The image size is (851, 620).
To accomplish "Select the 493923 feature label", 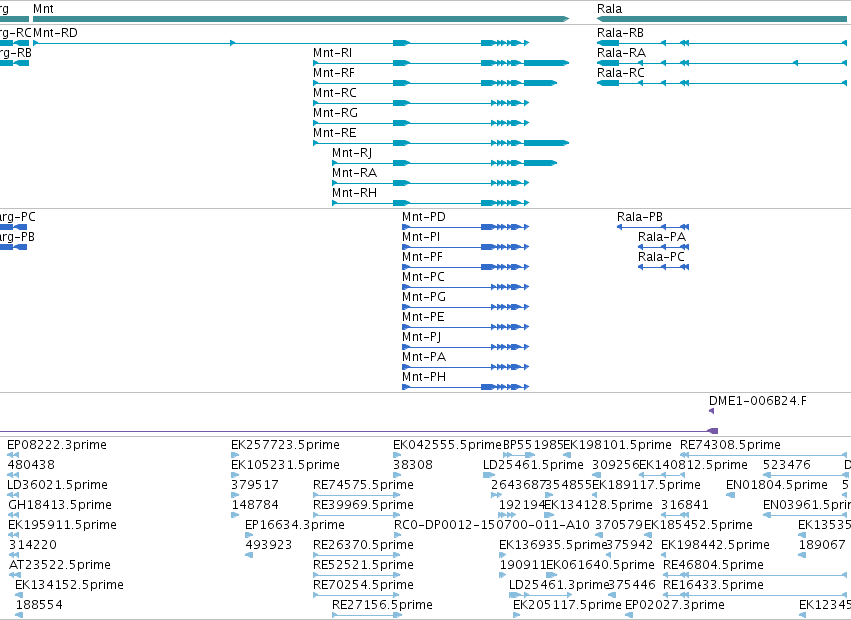I will point(269,545).
